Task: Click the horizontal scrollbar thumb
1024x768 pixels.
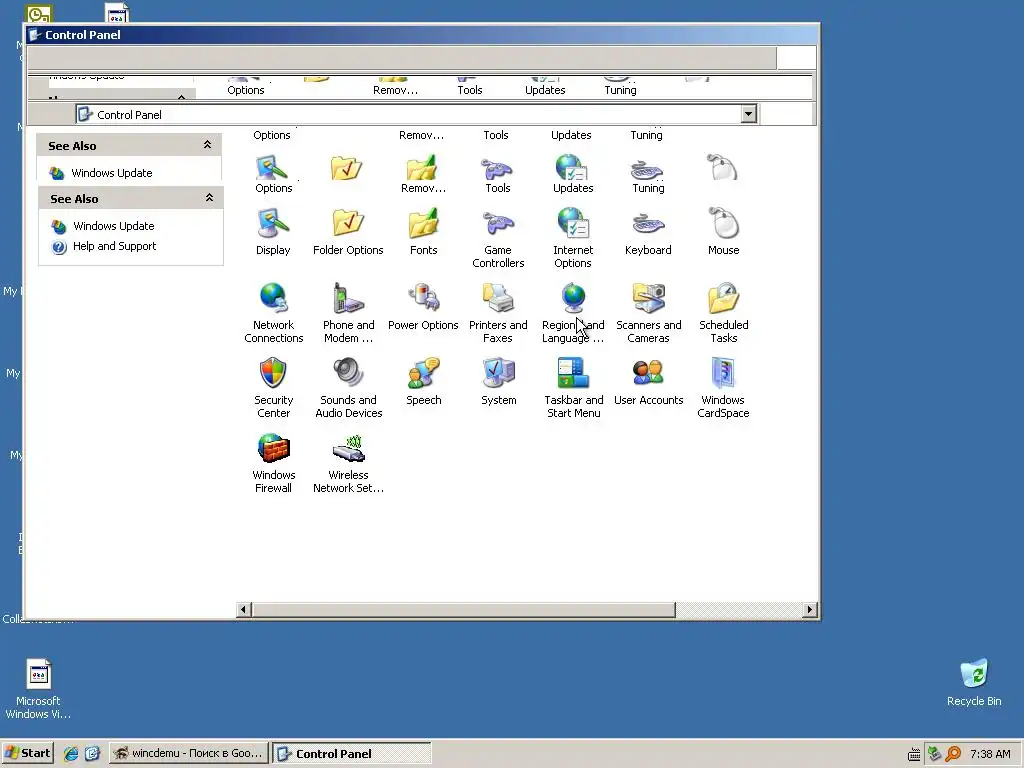Action: 464,609
